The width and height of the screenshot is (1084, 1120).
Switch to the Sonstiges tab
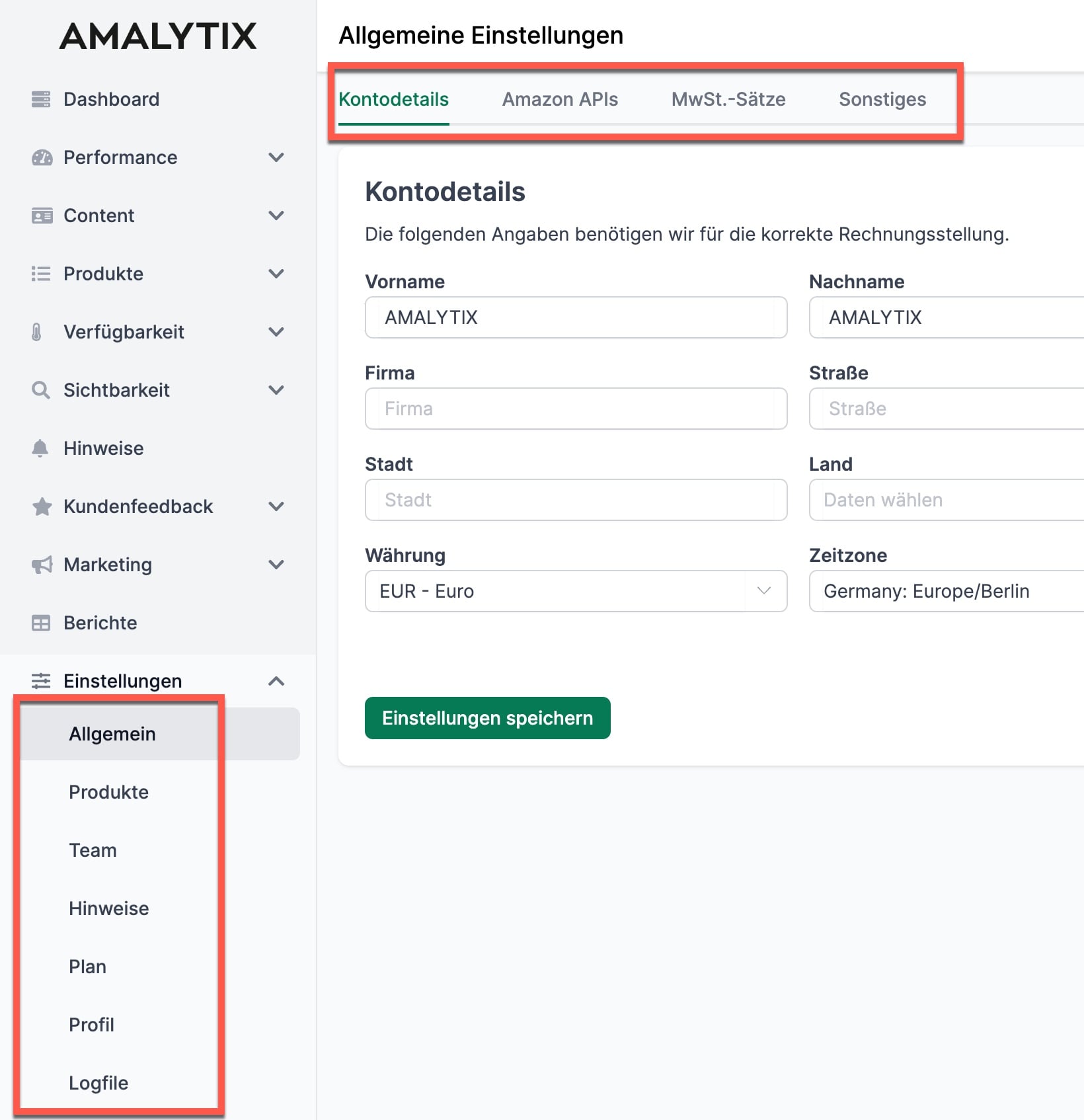pyautogui.click(x=882, y=99)
